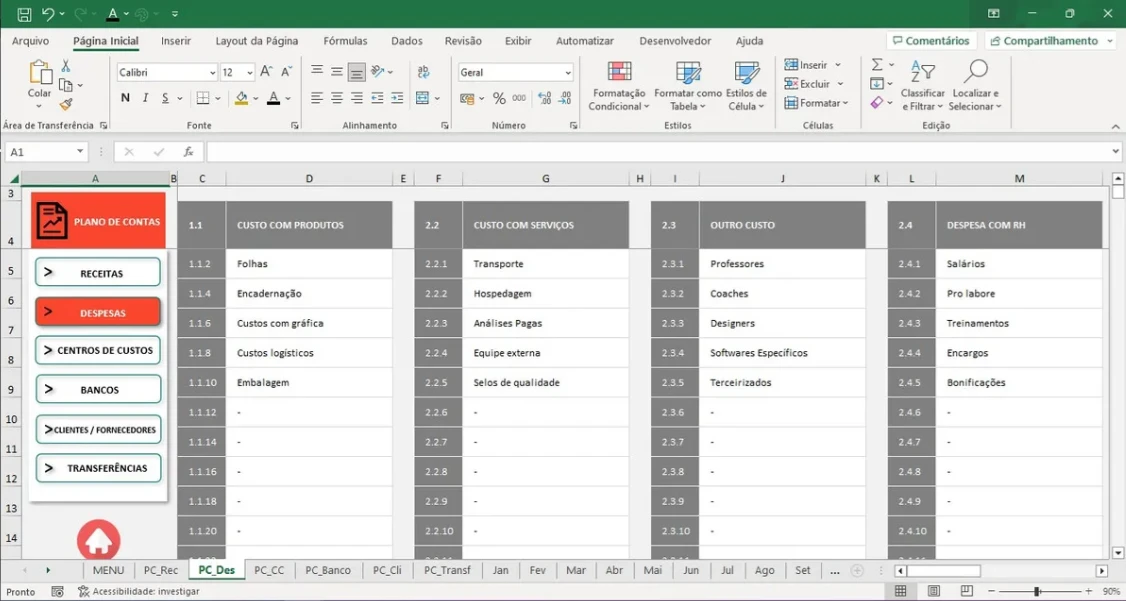This screenshot has width=1126, height=601.
Task: Open the Geral number format dropdown
Action: [568, 73]
